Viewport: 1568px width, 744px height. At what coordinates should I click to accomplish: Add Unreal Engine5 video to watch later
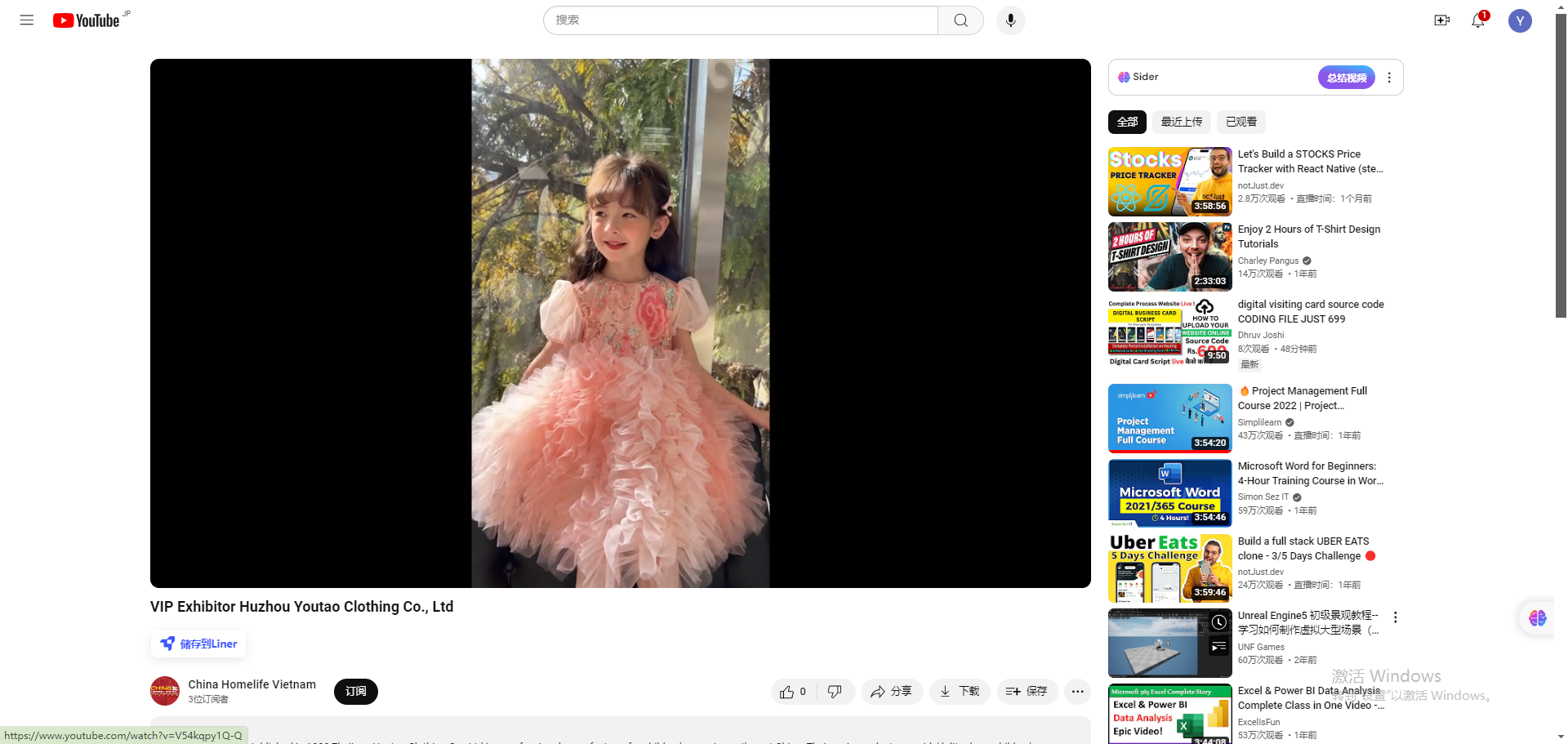point(1218,622)
